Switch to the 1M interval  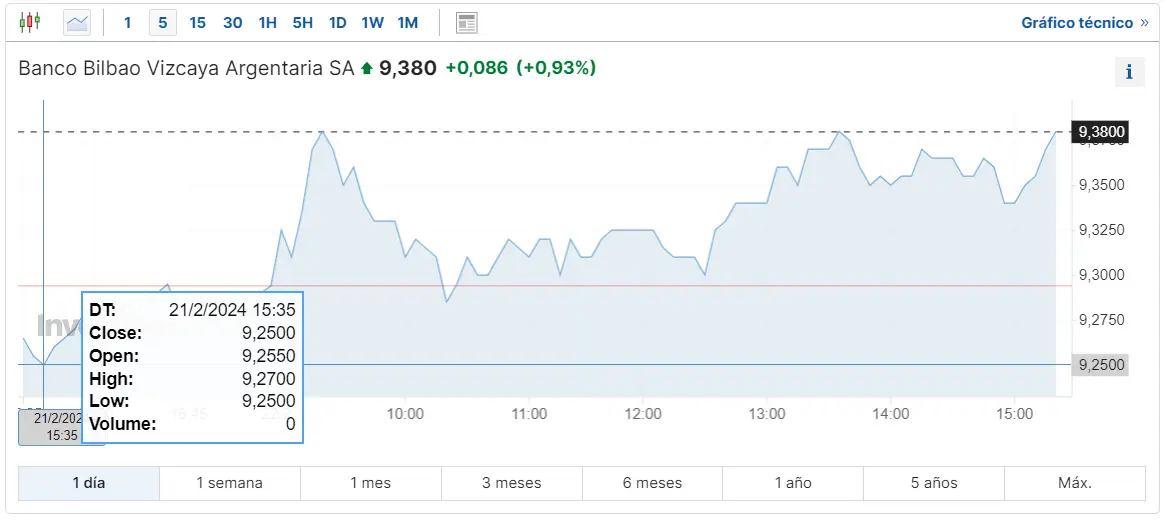(407, 22)
